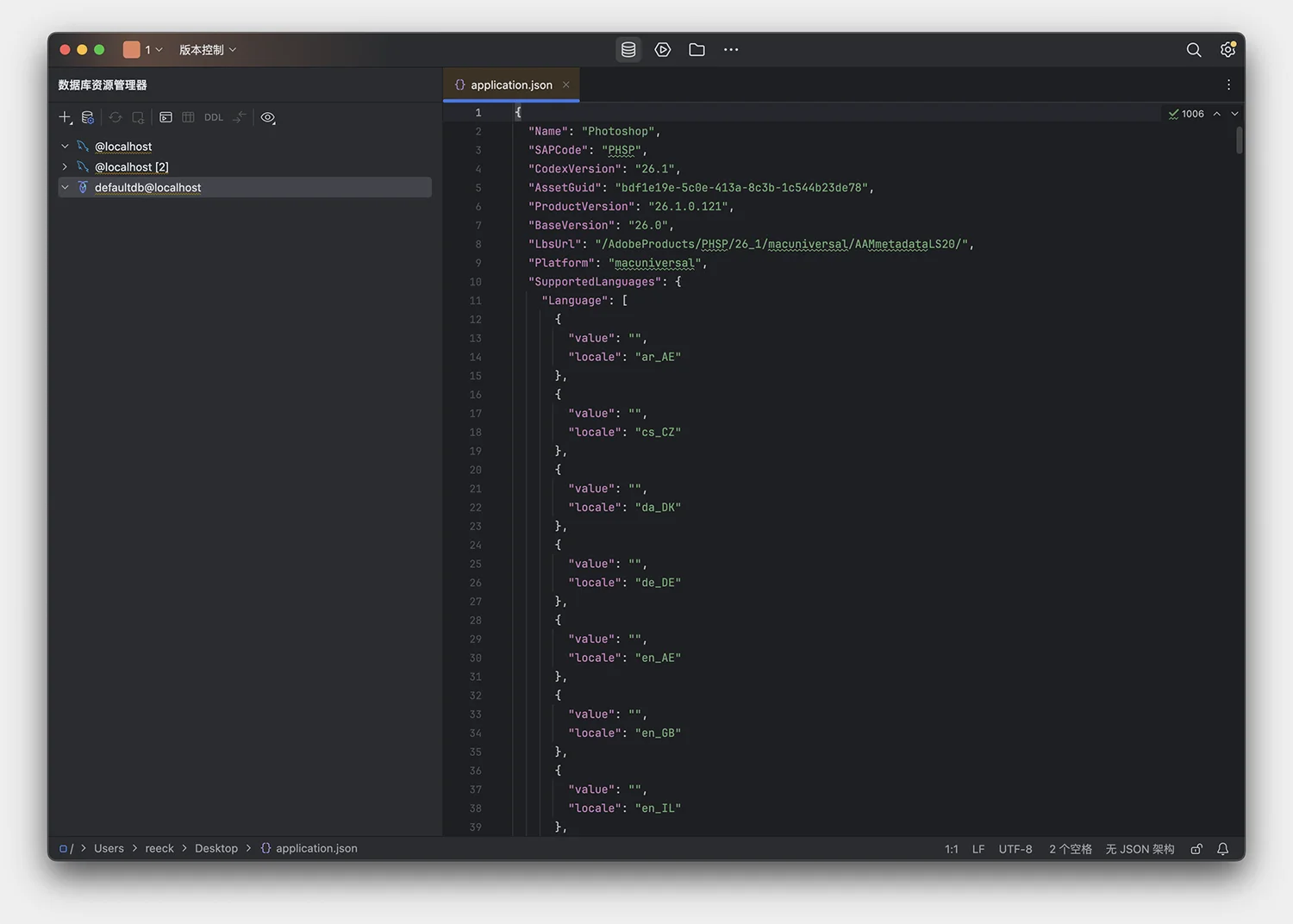Toggle the read-only lock icon in status bar
The width and height of the screenshot is (1293, 924).
1196,849
